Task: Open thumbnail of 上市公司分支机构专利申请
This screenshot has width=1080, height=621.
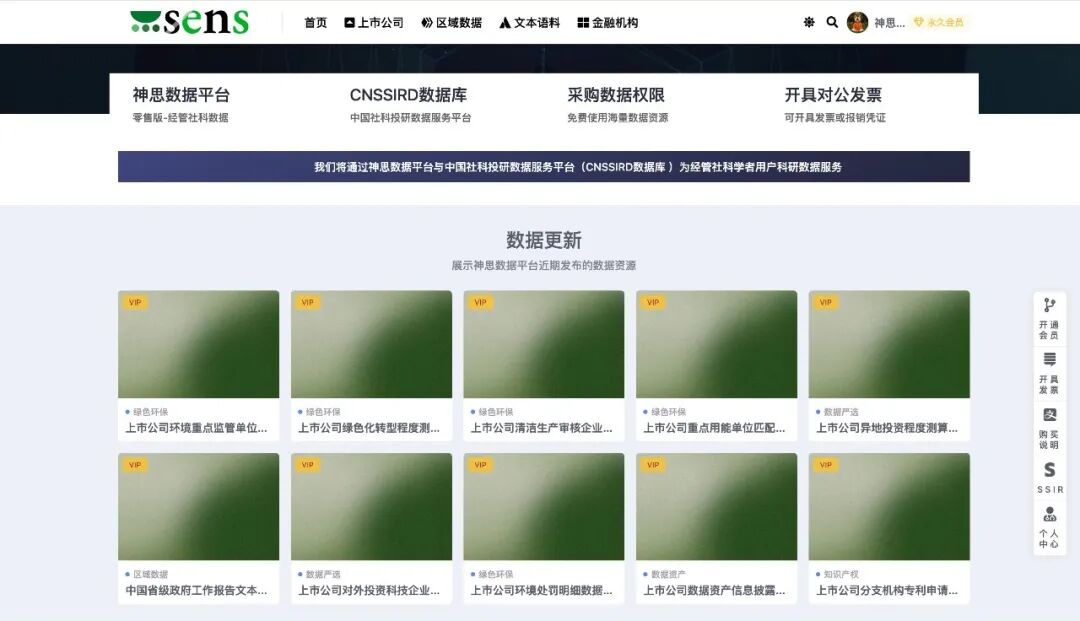Action: click(889, 506)
